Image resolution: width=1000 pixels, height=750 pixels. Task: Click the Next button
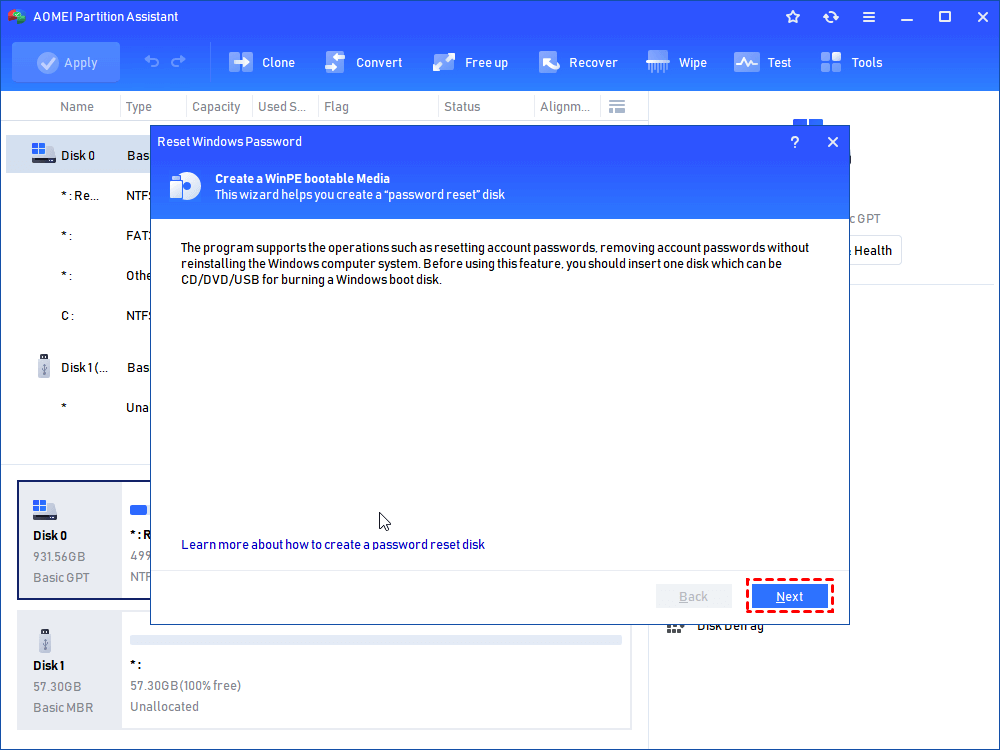[790, 596]
